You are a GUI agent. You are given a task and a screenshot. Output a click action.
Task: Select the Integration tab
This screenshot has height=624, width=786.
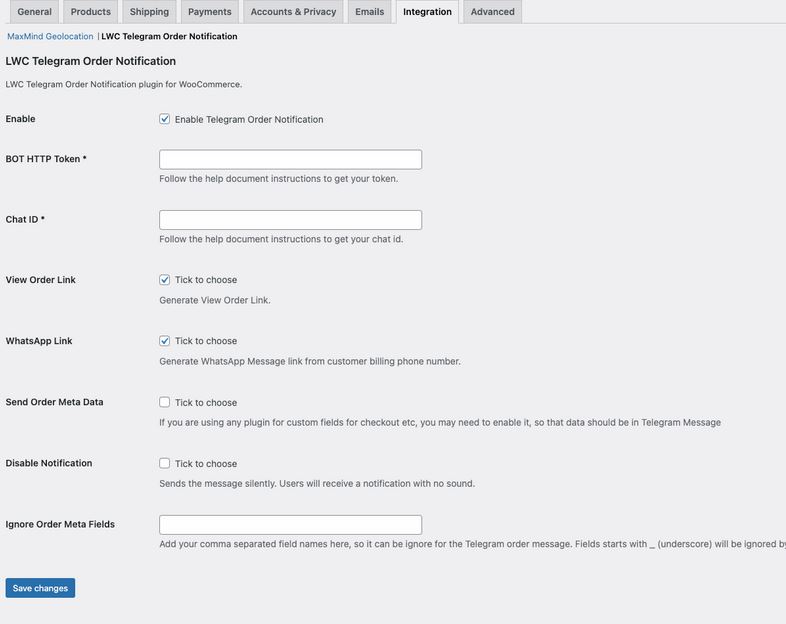coord(427,12)
